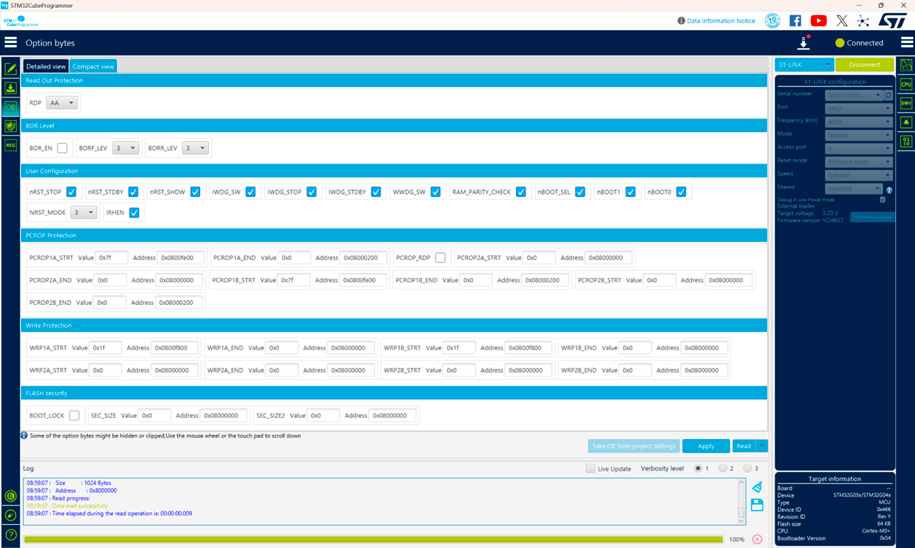Click the green progress bar at bottom
The height and width of the screenshot is (548, 915).
(372, 539)
